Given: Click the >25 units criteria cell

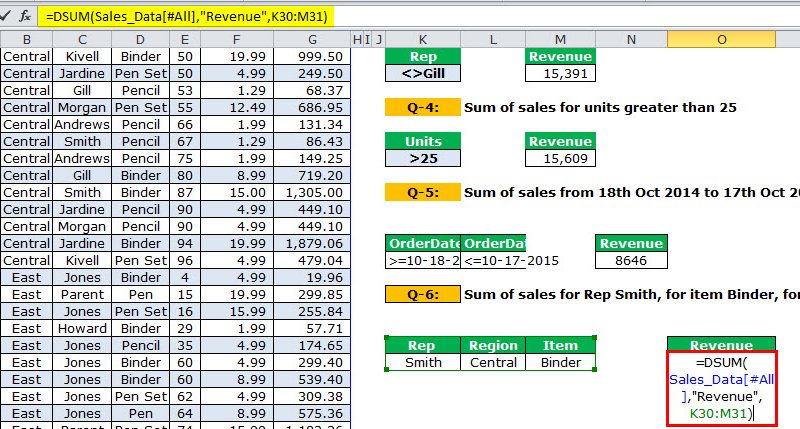Looking at the screenshot, I should point(423,158).
